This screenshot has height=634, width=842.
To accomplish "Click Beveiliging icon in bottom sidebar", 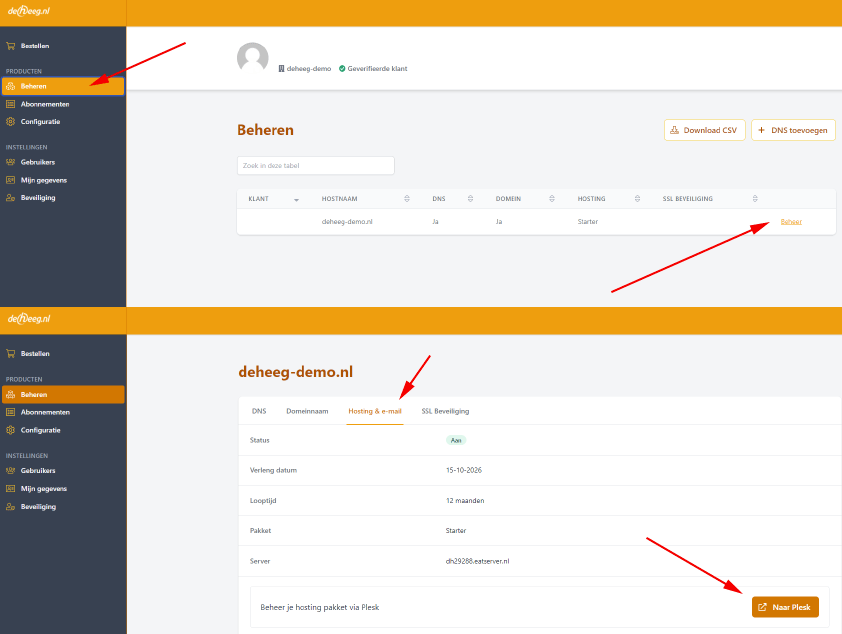I will 10,507.
